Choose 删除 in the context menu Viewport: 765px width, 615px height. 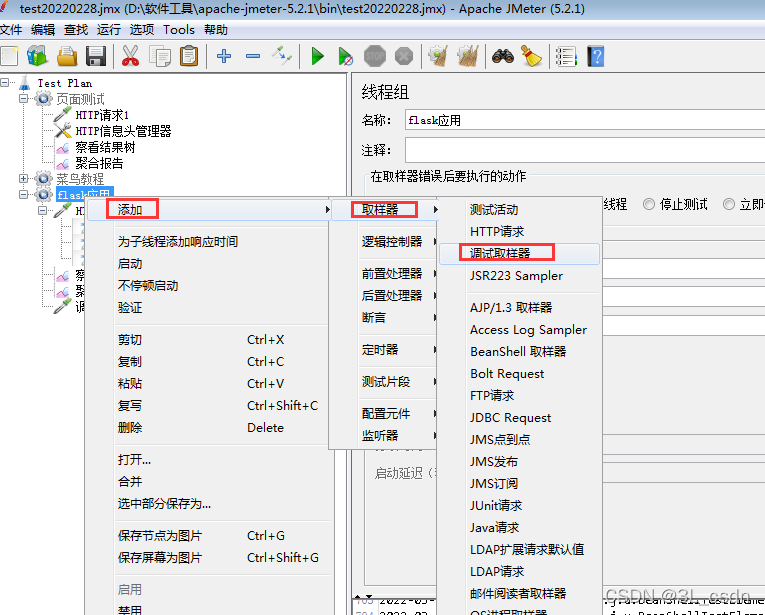[x=209, y=428]
